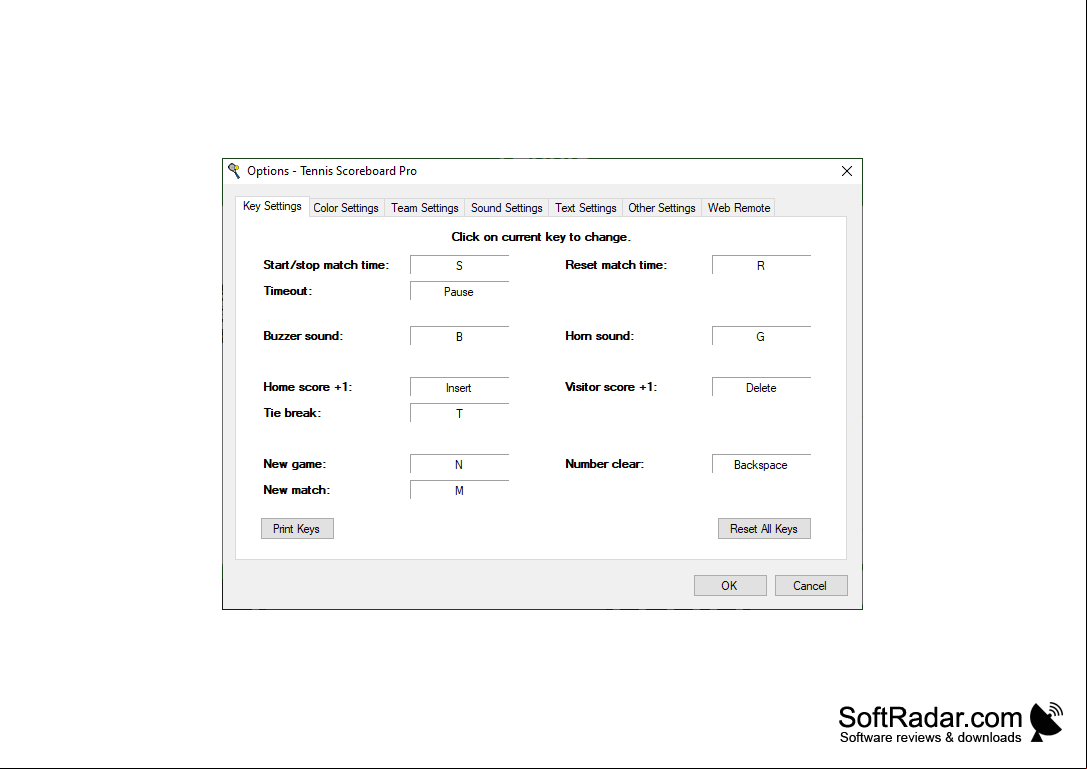The width and height of the screenshot is (1087, 769).
Task: Click the 'Number clear:' label
Action: click(x=605, y=465)
